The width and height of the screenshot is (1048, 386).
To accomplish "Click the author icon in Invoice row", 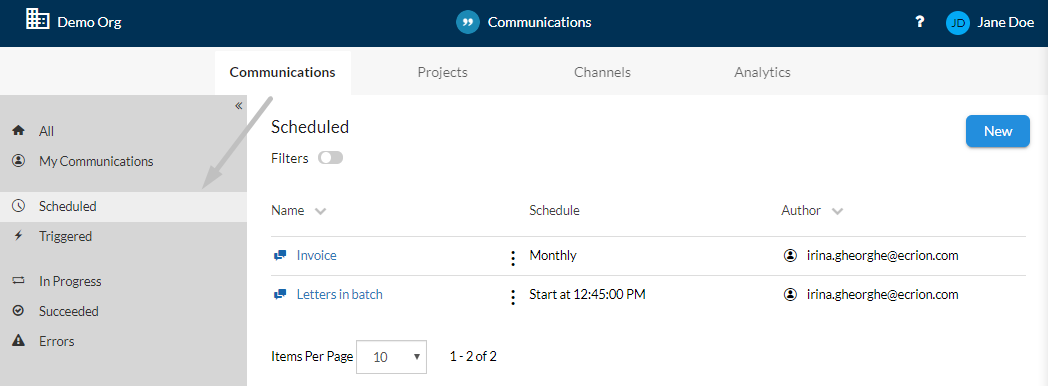I will click(790, 255).
